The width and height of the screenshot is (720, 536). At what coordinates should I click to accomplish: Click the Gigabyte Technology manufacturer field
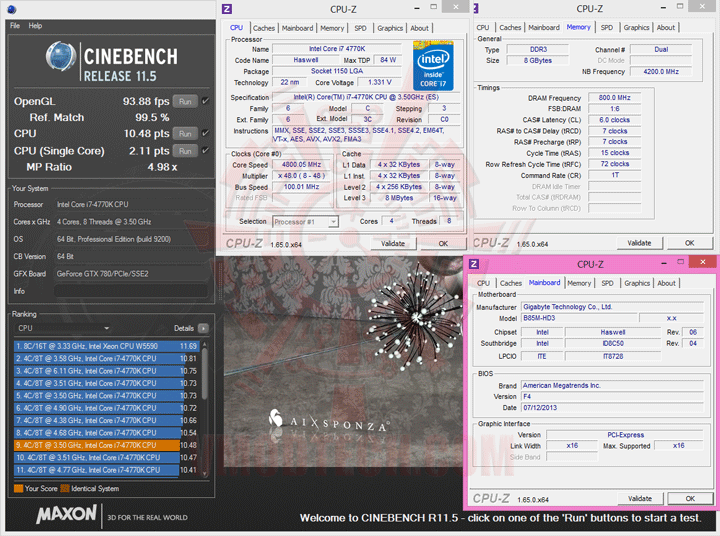pos(613,307)
